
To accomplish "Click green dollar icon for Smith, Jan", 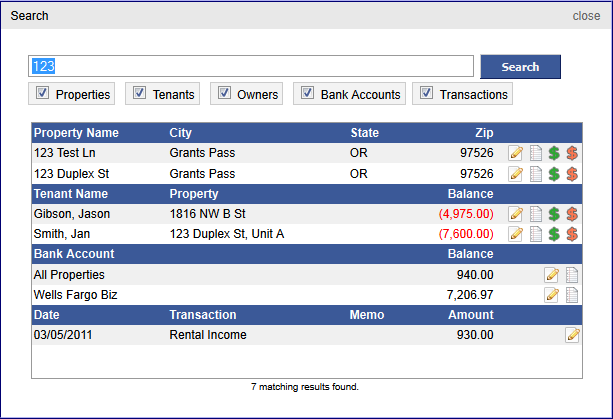I will (x=553, y=234).
